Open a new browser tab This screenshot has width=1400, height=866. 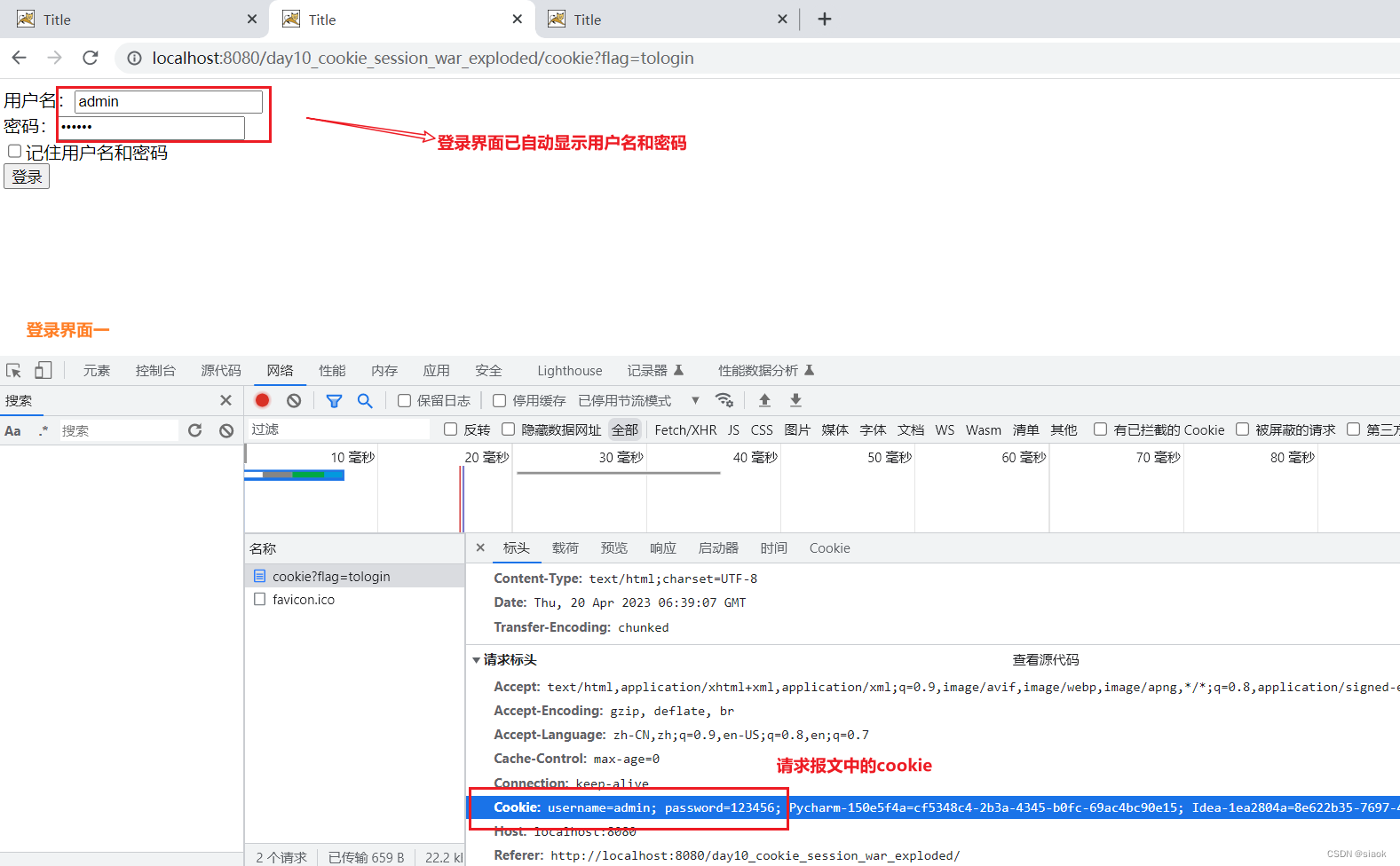pos(825,19)
